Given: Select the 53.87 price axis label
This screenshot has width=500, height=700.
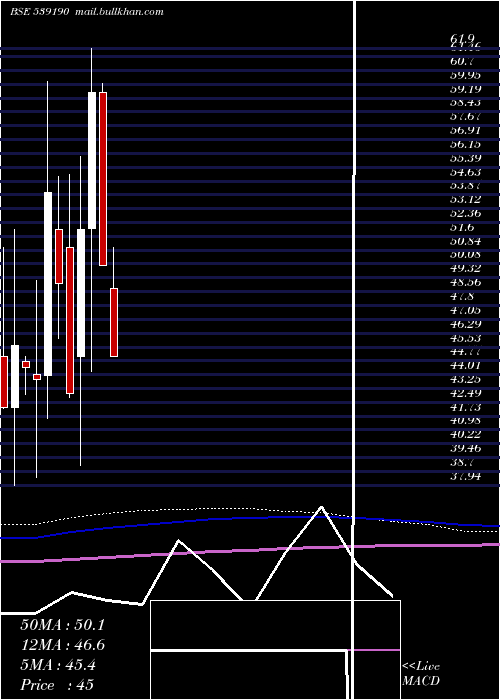Looking at the screenshot, I should click(x=465, y=186).
